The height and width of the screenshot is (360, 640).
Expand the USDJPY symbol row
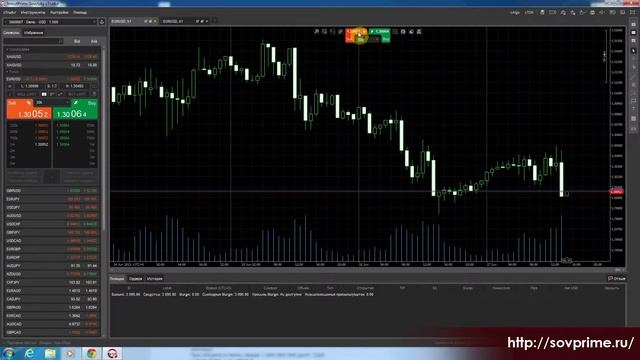tap(52, 207)
